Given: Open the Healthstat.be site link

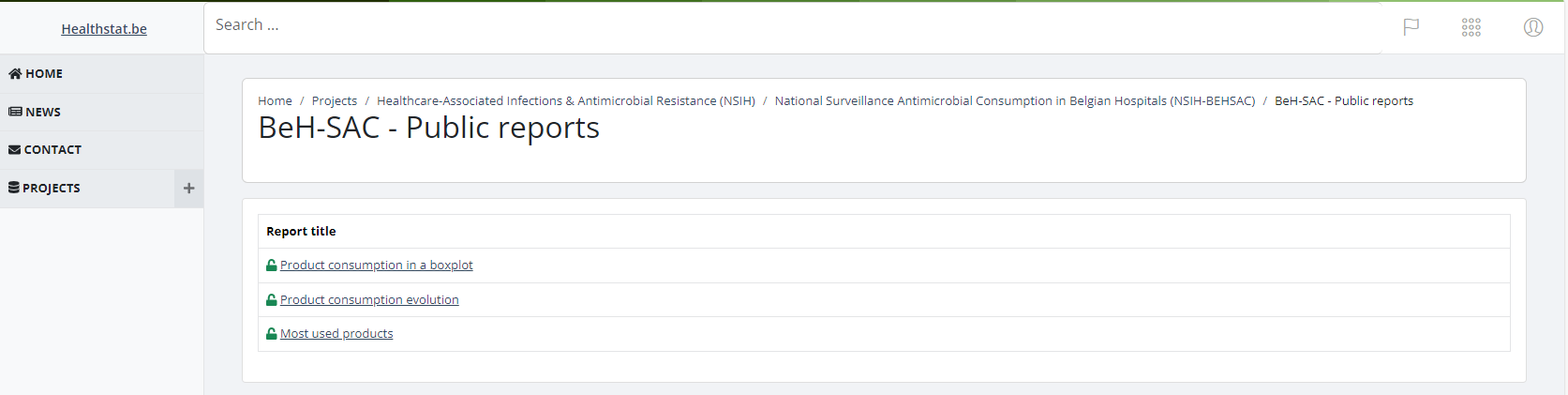Looking at the screenshot, I should coord(104,29).
